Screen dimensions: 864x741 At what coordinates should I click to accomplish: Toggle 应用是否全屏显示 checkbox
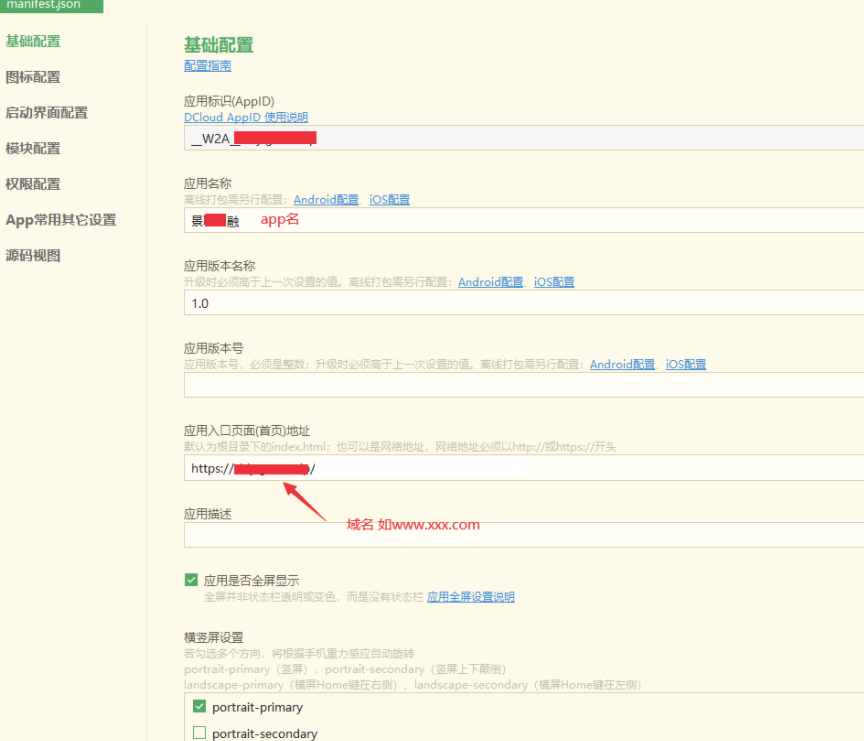click(191, 580)
